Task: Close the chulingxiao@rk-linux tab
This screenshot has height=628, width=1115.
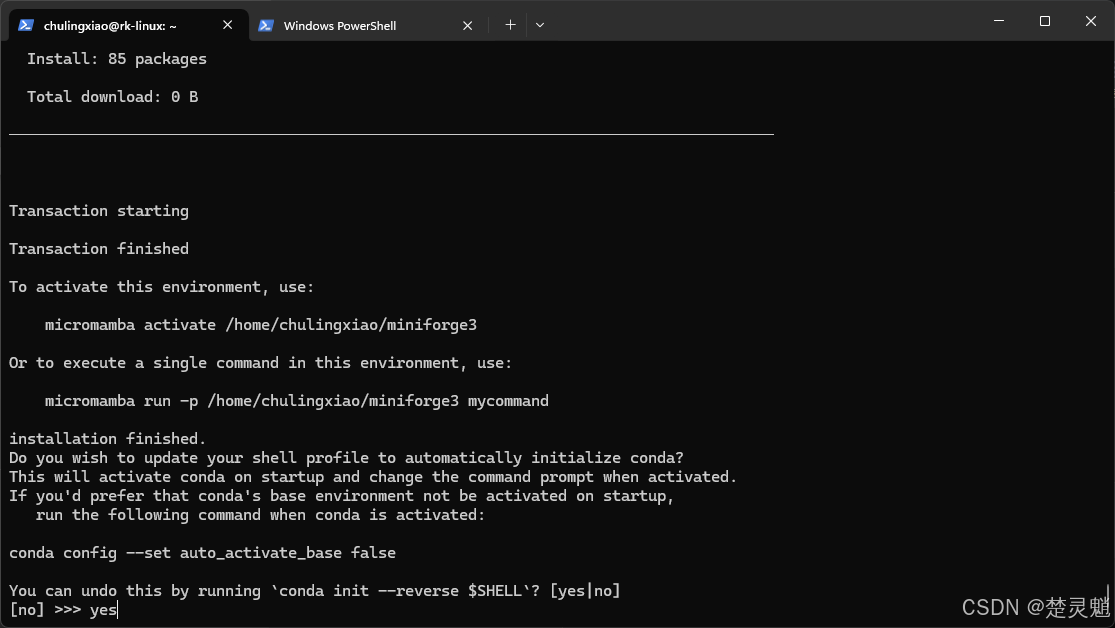Action: (x=228, y=25)
